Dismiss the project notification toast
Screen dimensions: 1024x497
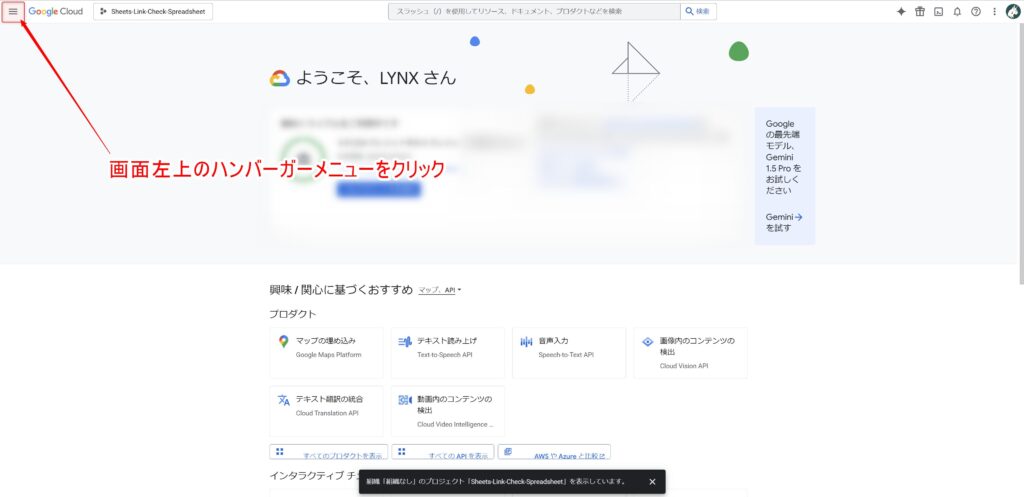pos(652,481)
